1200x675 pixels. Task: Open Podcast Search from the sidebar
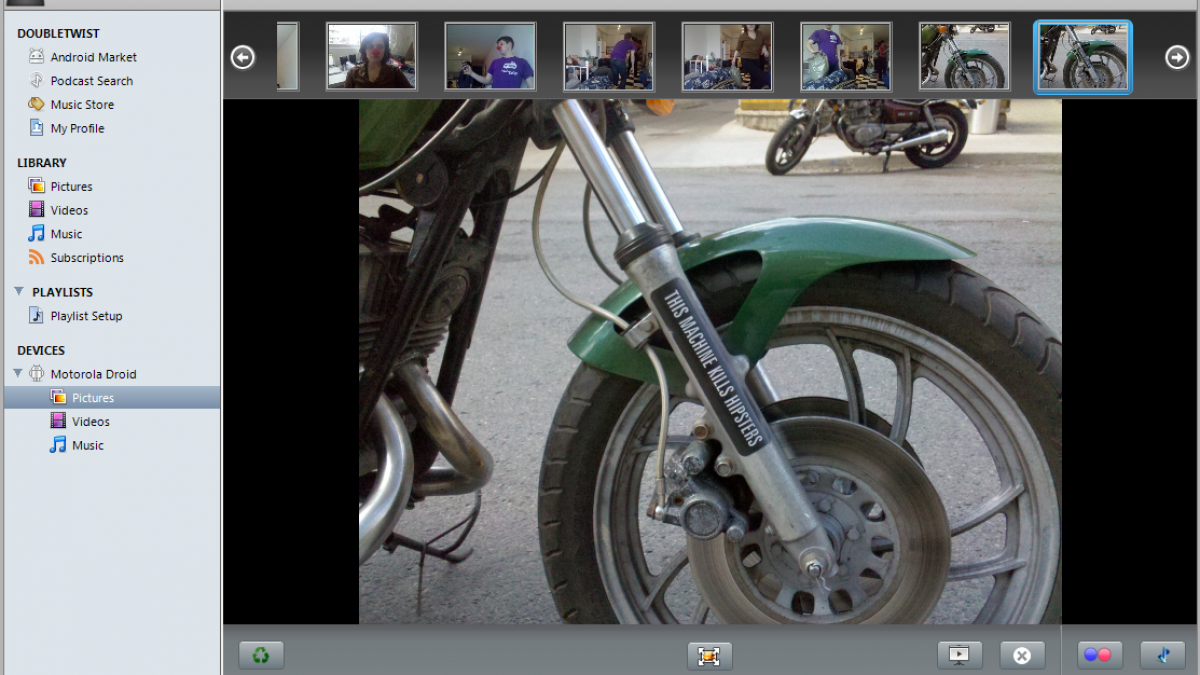click(x=91, y=81)
